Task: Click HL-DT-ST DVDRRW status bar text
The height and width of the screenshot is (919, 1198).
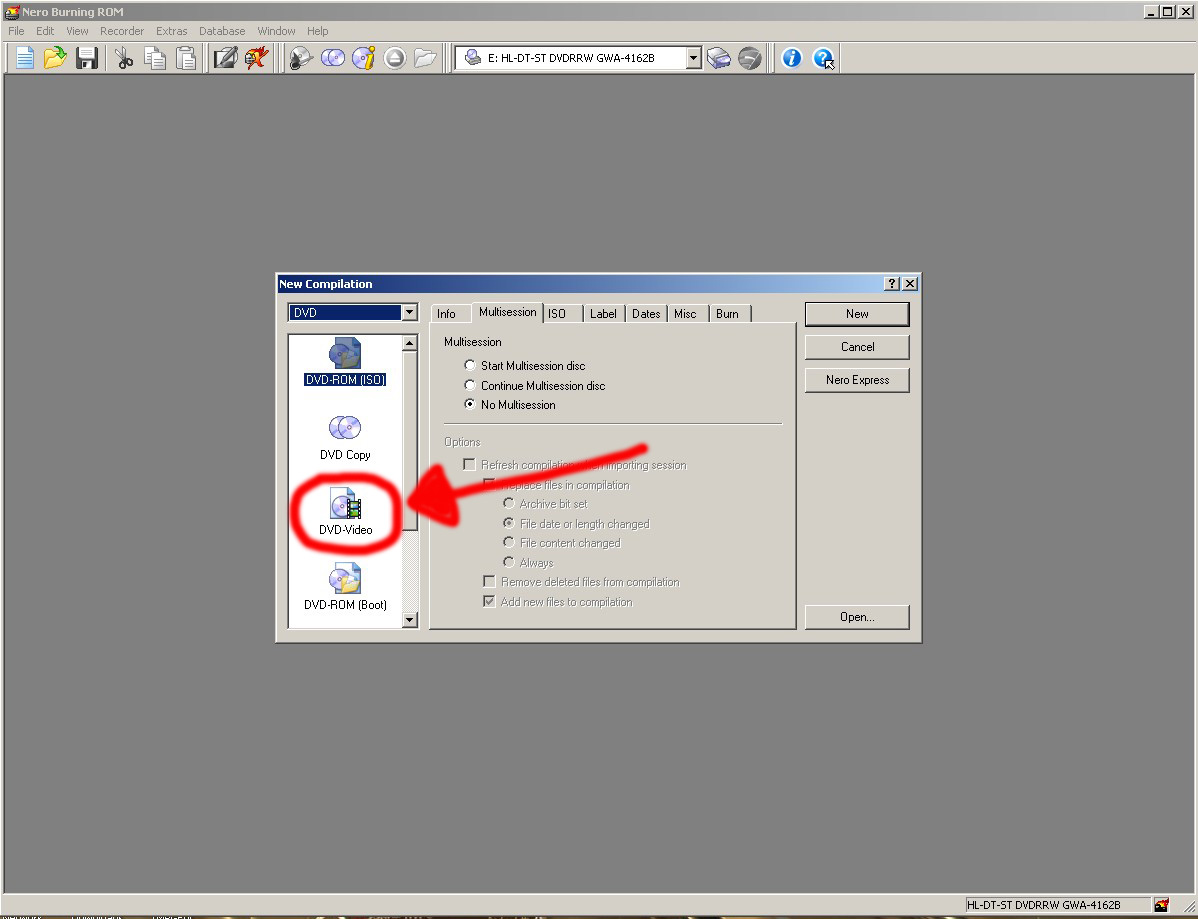Action: pyautogui.click(x=1044, y=905)
